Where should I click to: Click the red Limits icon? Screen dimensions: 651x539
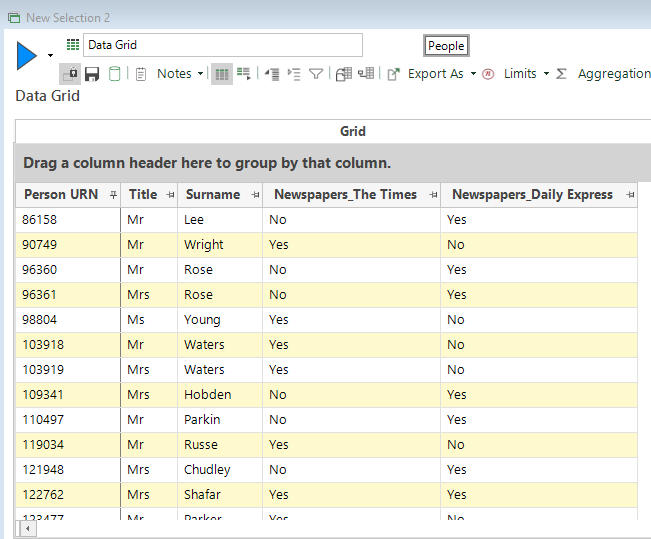coord(488,74)
